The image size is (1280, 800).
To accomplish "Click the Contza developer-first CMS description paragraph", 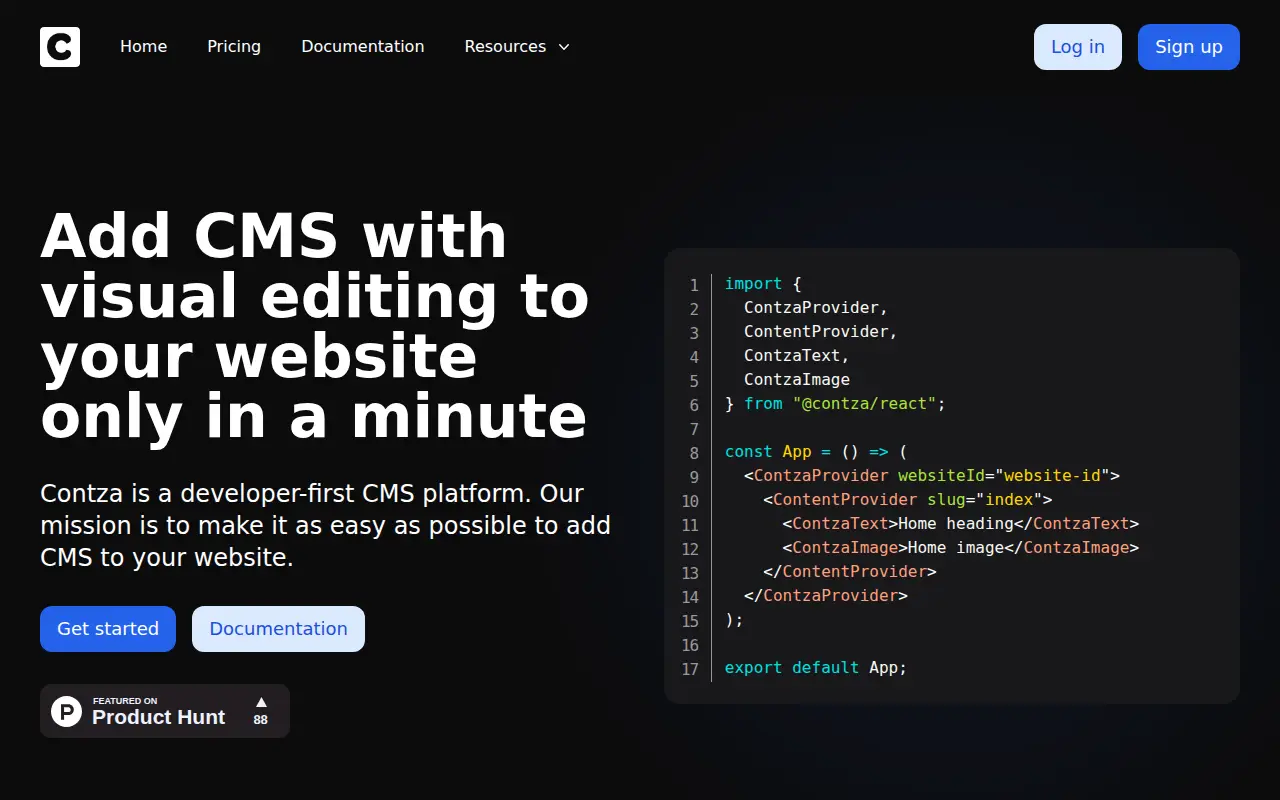I will pos(325,525).
